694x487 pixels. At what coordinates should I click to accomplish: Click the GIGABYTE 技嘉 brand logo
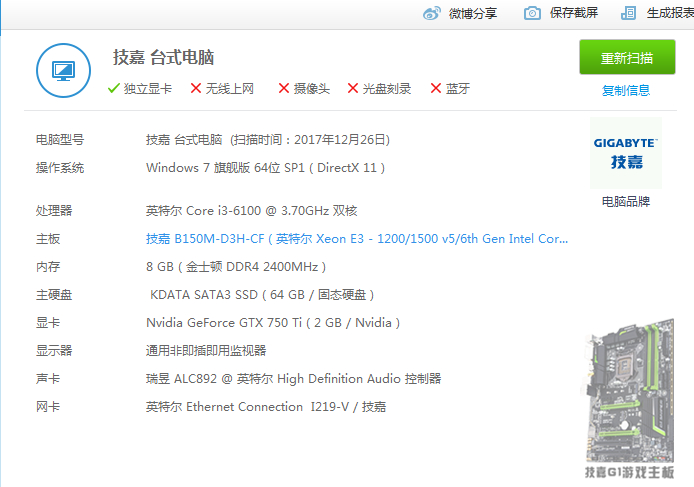(x=626, y=153)
